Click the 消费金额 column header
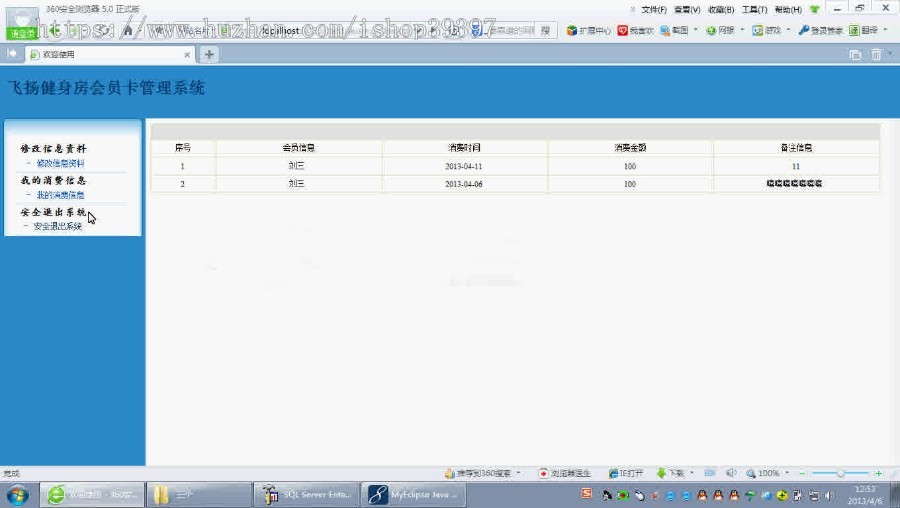This screenshot has height=508, width=900. tap(630, 148)
